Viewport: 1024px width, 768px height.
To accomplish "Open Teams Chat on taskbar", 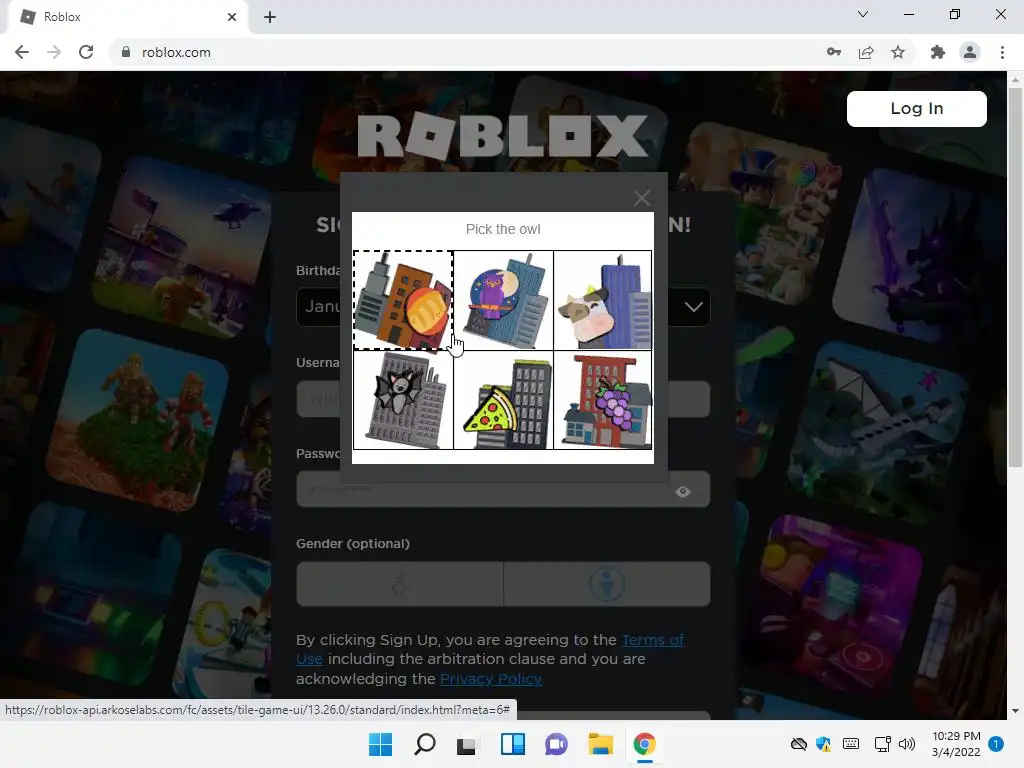I will 556,744.
